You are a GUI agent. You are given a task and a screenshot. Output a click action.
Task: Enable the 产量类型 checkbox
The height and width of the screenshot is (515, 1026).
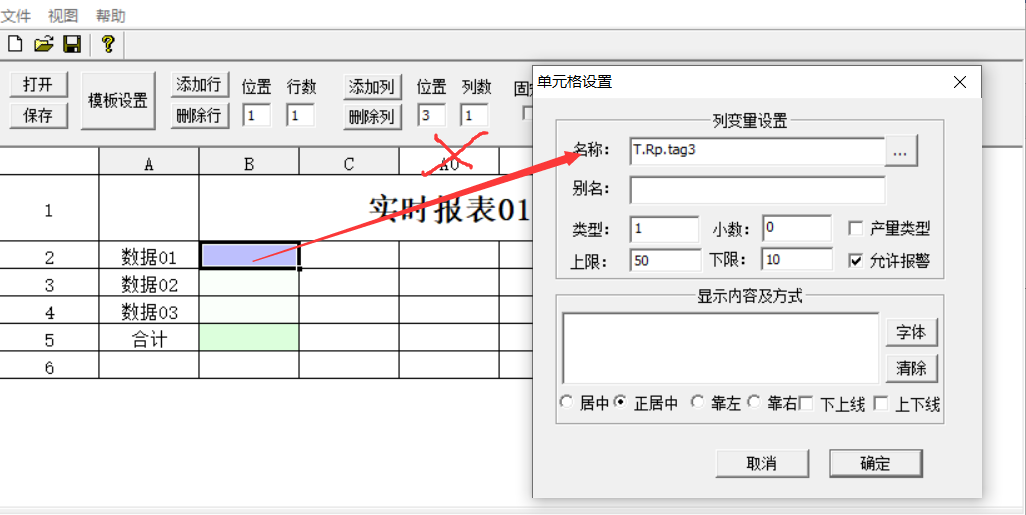click(856, 229)
